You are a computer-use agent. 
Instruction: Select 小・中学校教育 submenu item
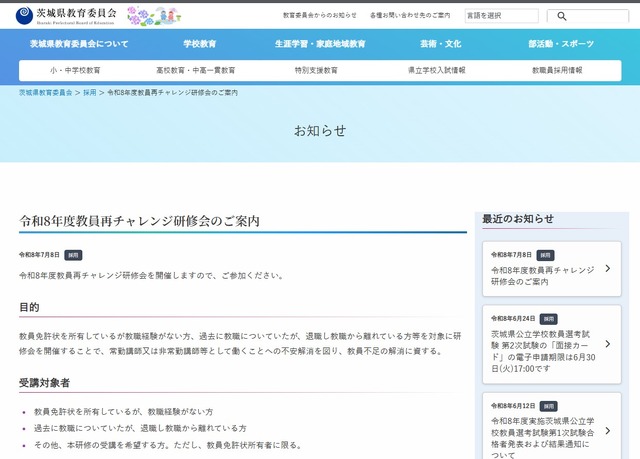tap(75, 70)
